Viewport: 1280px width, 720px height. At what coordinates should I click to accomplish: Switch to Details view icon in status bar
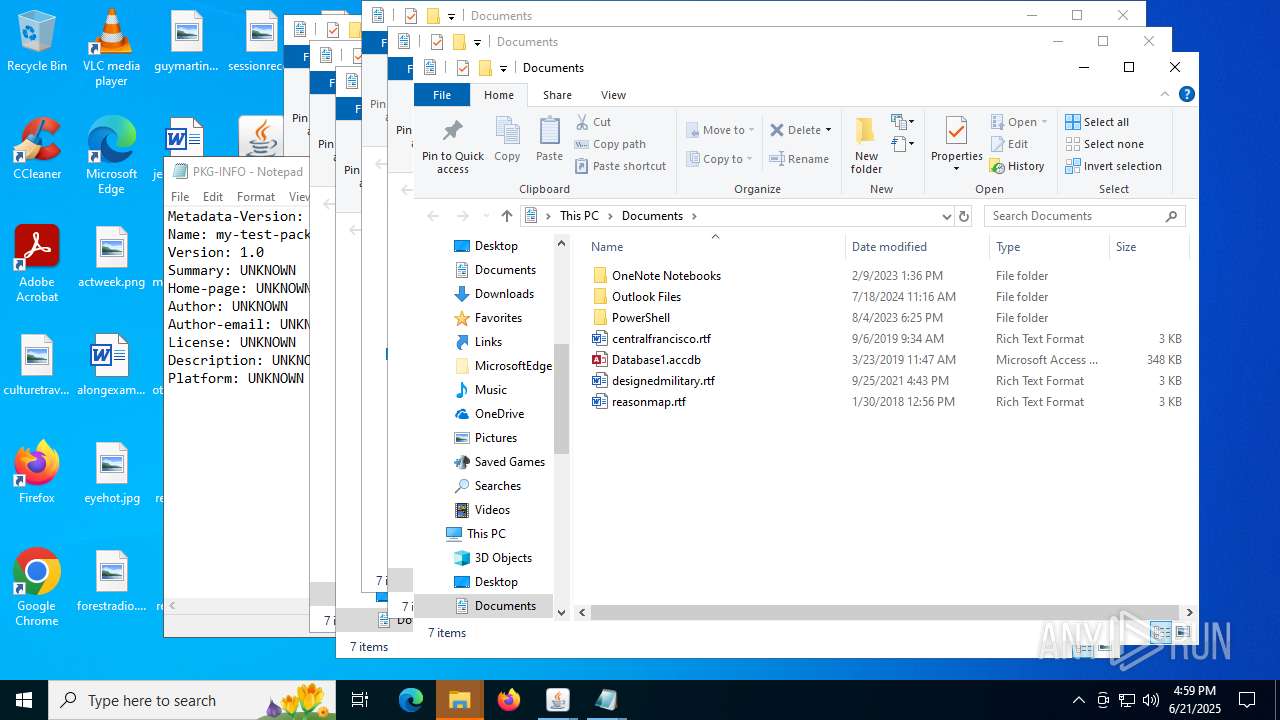tap(1160, 632)
